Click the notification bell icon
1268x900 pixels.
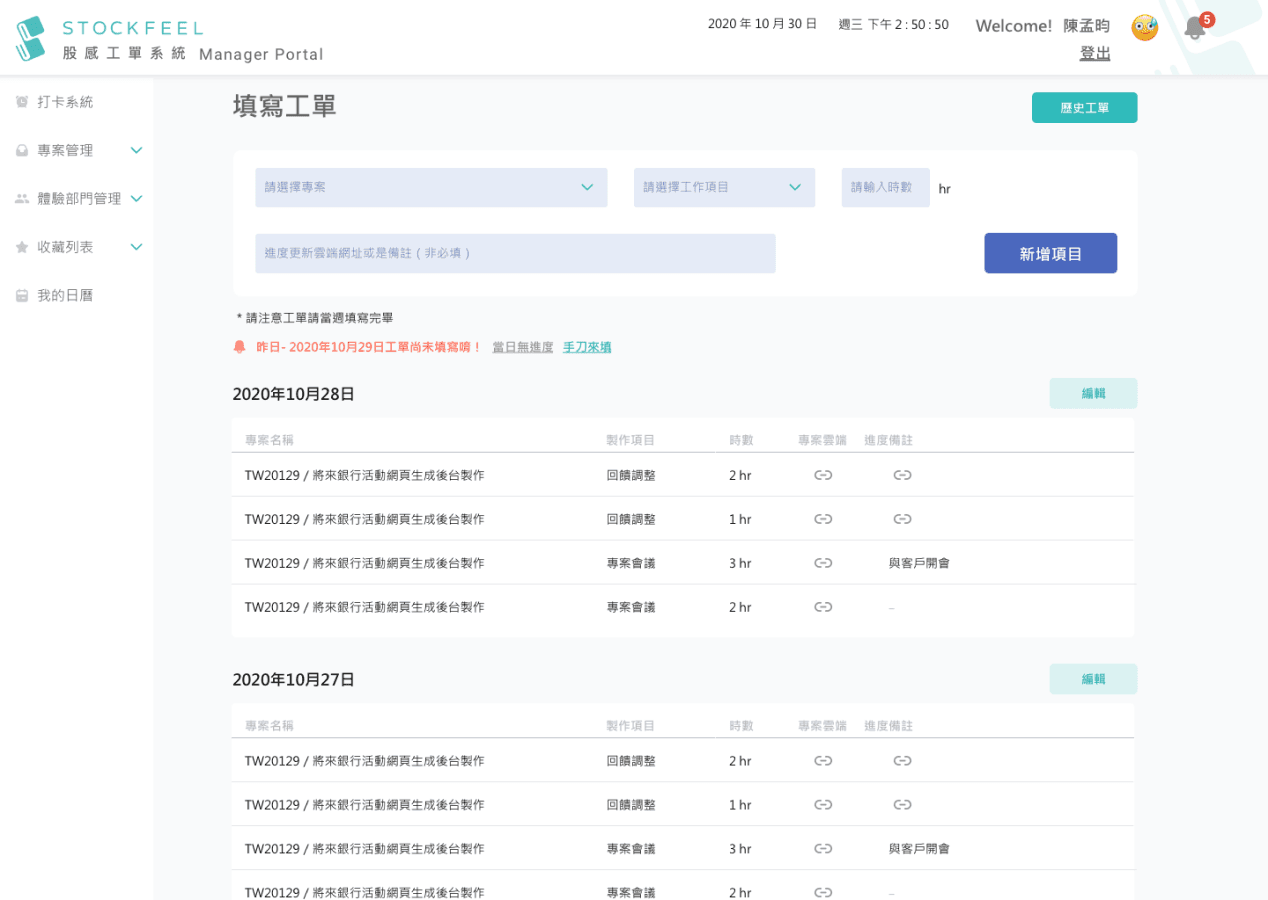(1194, 28)
